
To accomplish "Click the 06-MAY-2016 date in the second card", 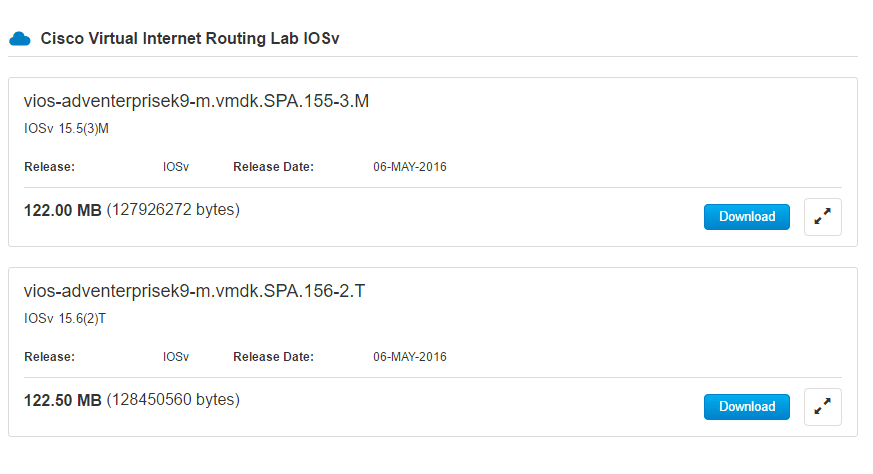I will tap(410, 357).
